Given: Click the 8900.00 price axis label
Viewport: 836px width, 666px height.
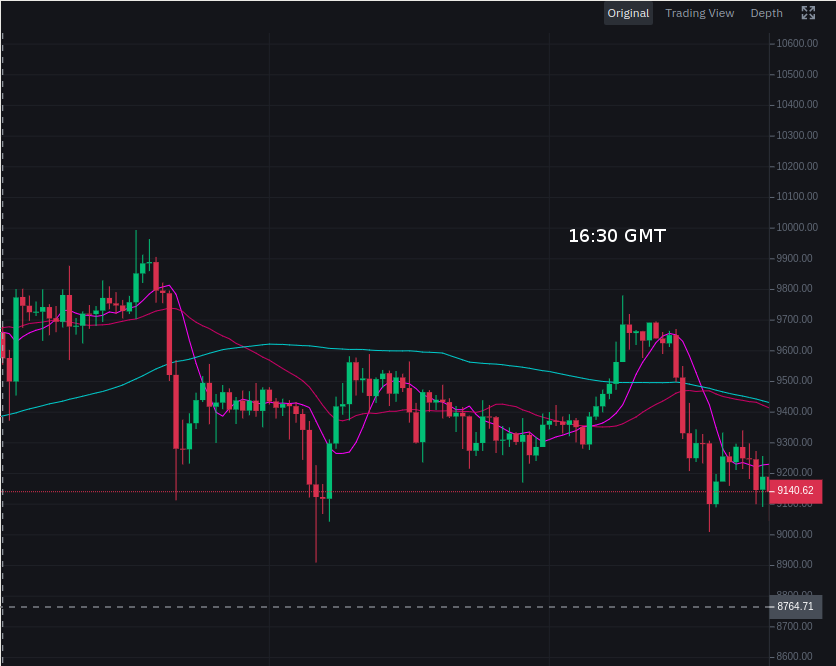Looking at the screenshot, I should (x=794, y=564).
